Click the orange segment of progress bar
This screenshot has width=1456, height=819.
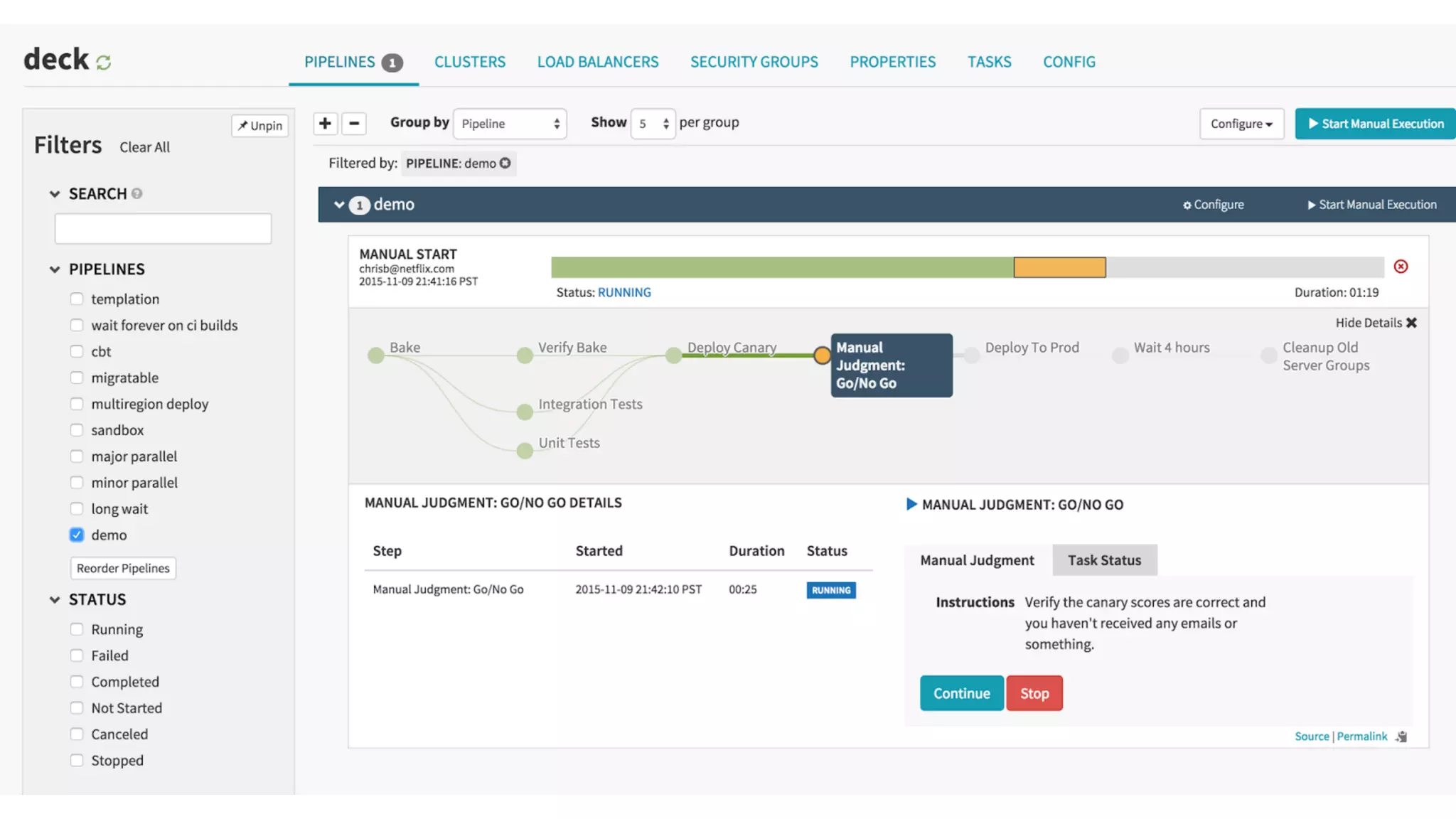(1059, 267)
